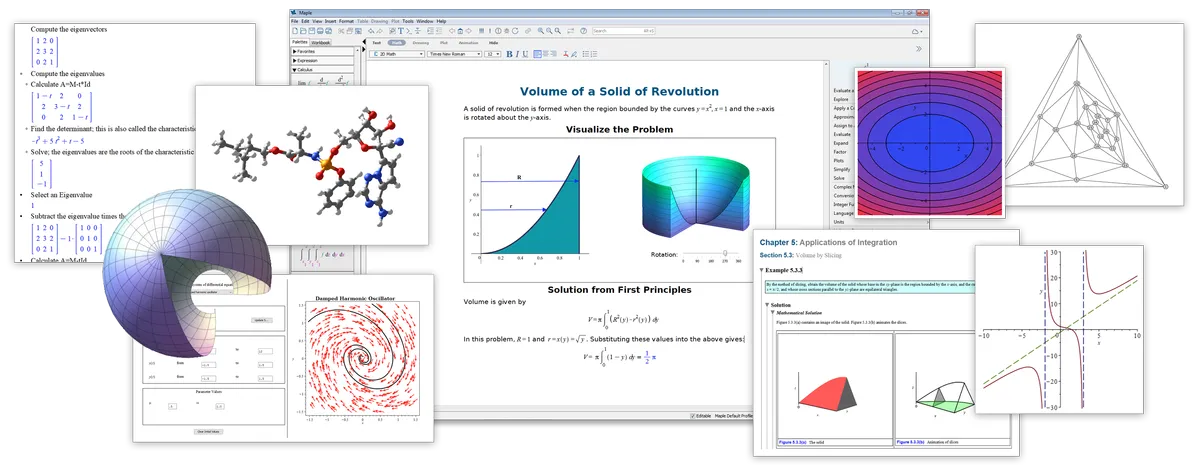Click the double-chevron context panel collapse icon
Screen dimensions: 1200x465
(x=918, y=47)
